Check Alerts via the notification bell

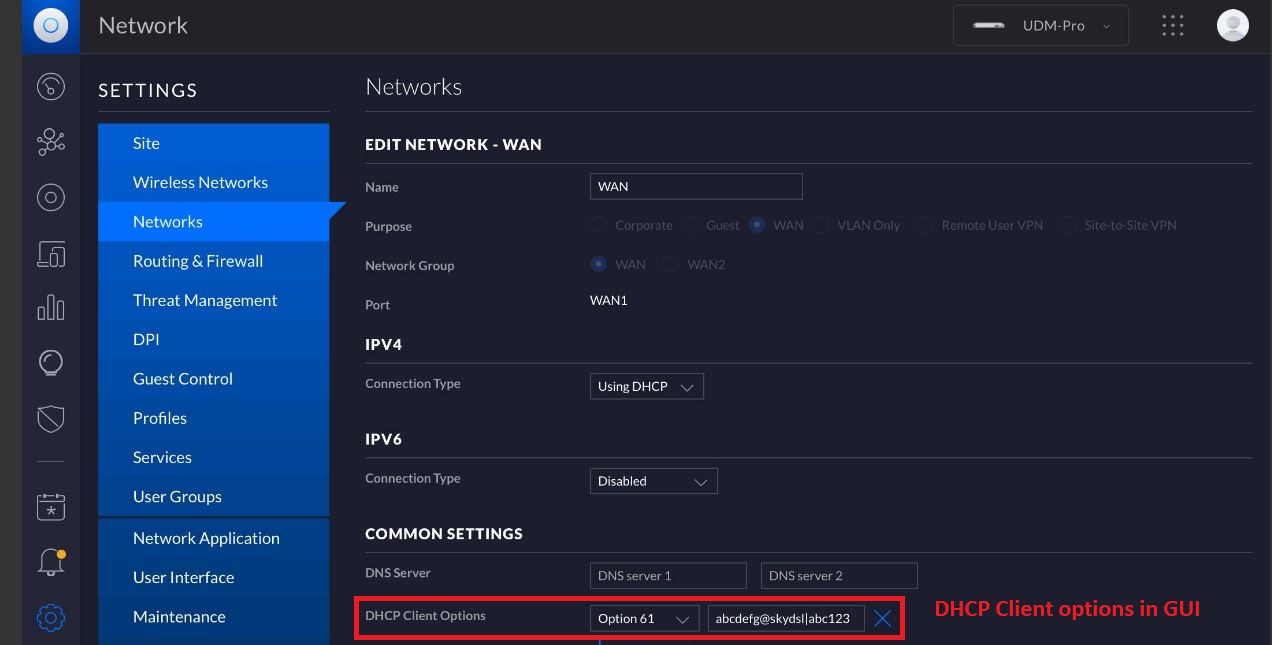(51, 562)
